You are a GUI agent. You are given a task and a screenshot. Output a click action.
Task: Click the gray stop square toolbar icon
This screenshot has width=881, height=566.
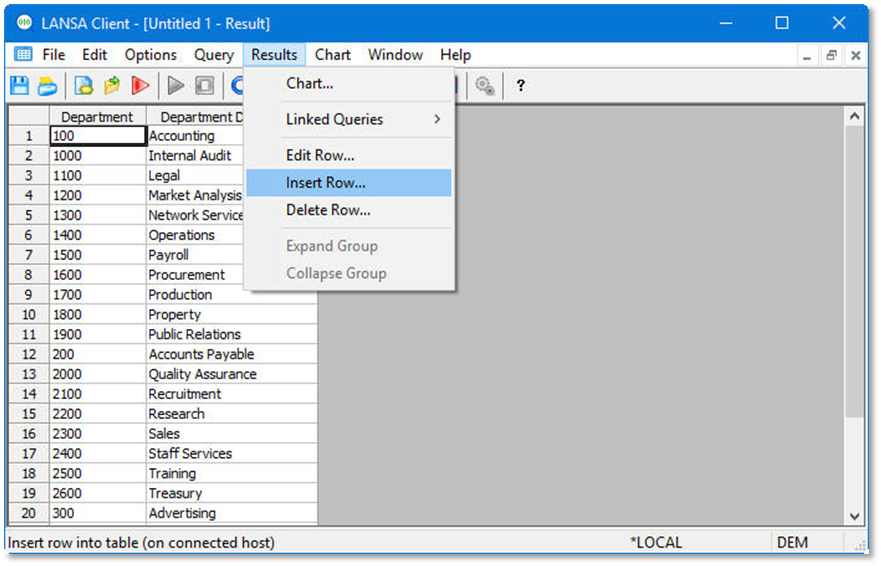click(204, 85)
